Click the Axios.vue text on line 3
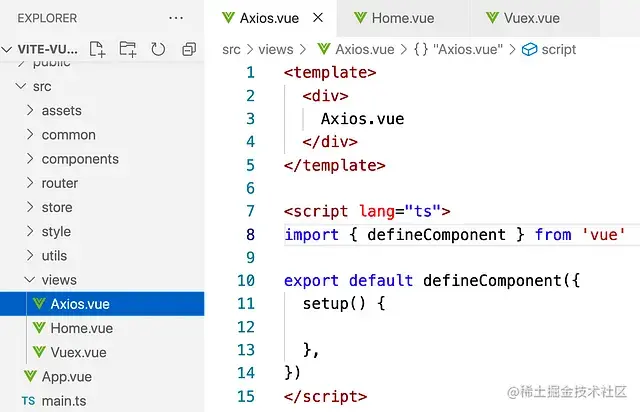Screen dimensions: 640x412 pyautogui.click(x=362, y=119)
